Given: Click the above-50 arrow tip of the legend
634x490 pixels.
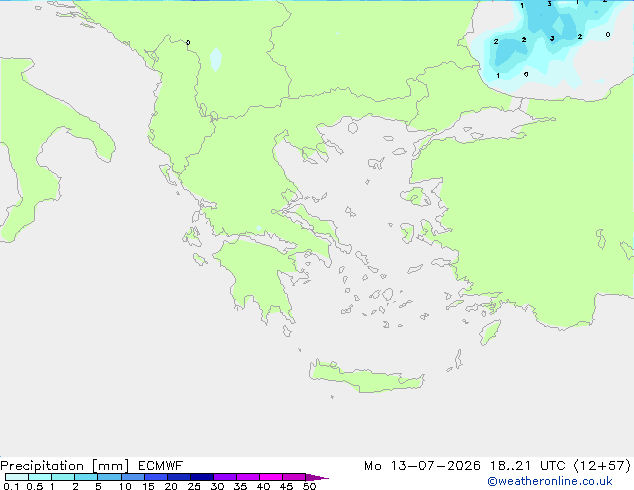Looking at the screenshot, I should [317, 477].
